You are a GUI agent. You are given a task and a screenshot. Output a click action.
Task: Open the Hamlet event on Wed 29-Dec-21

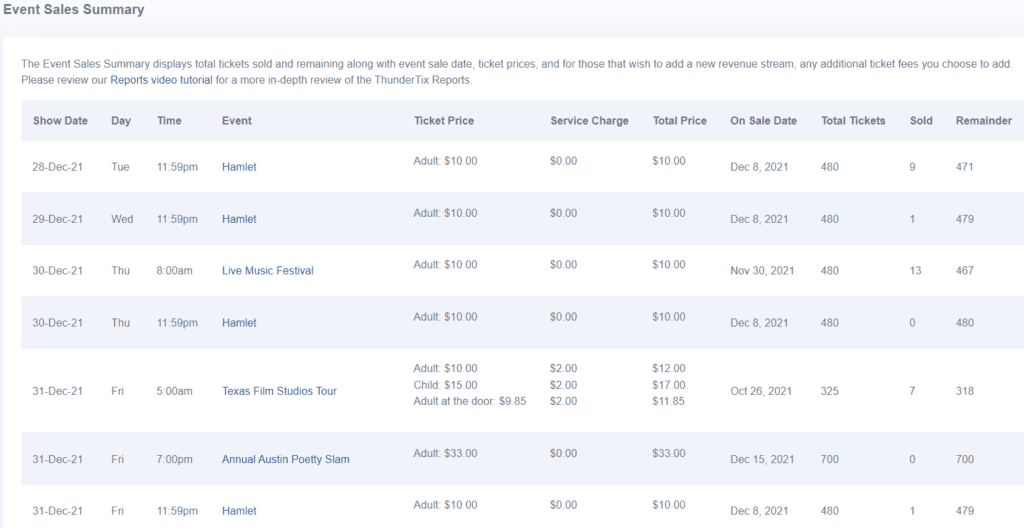(239, 219)
